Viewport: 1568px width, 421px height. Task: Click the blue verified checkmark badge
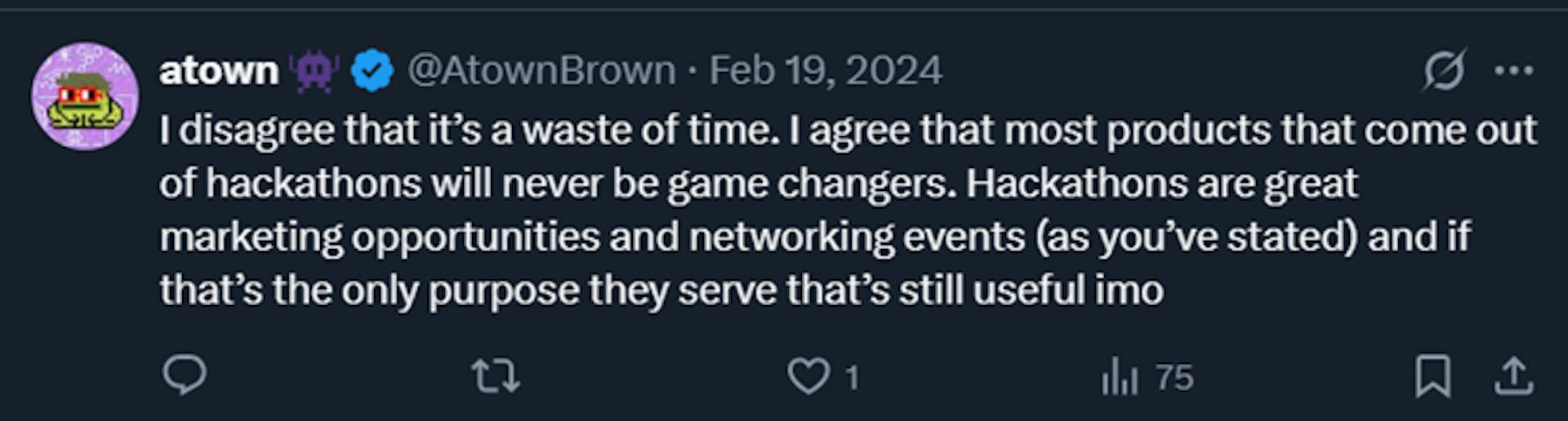(x=372, y=71)
